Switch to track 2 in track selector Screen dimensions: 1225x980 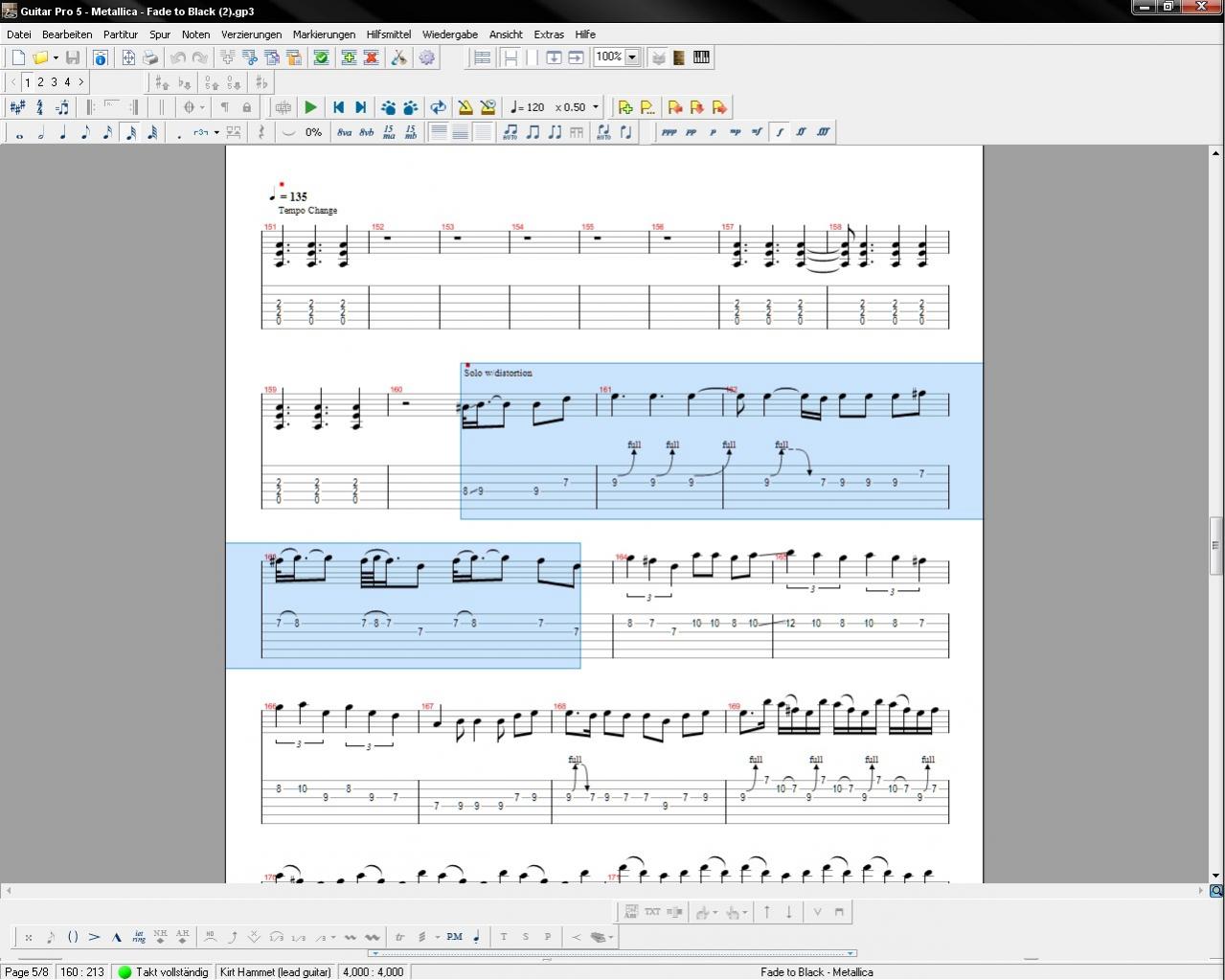point(40,82)
